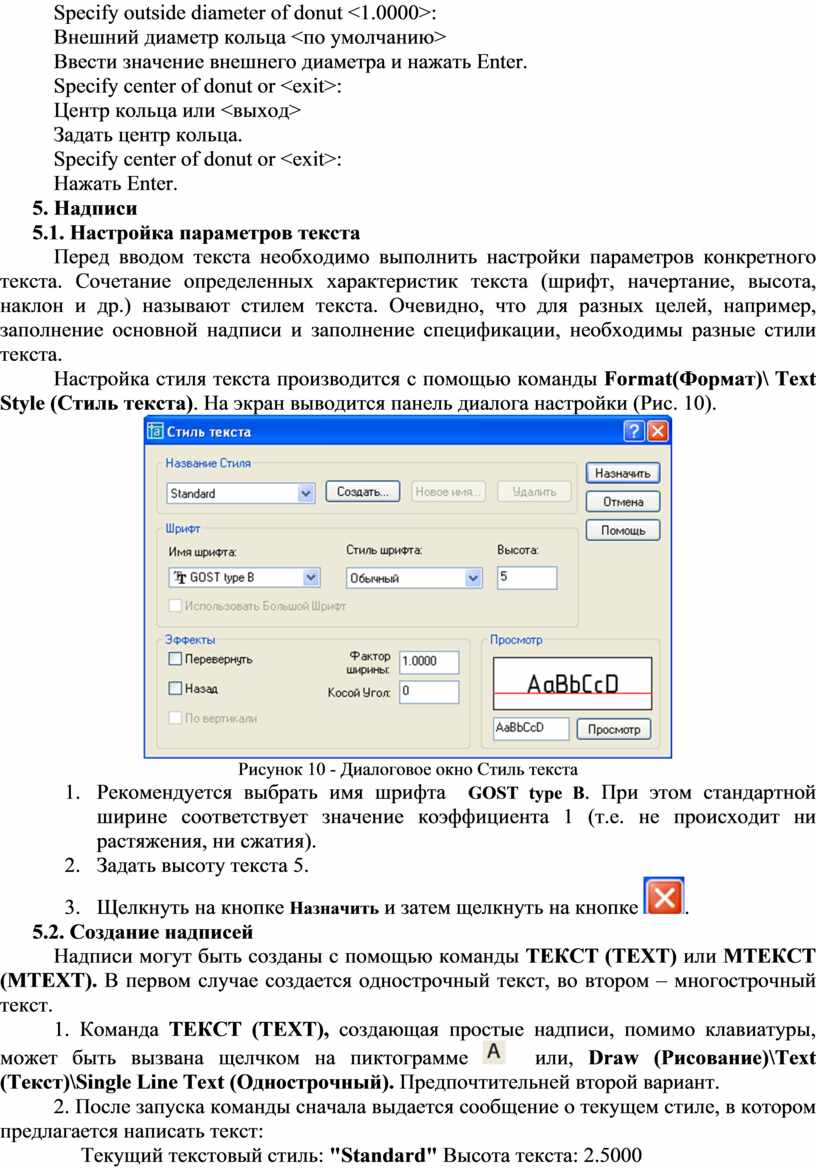Screen dimensions: 816x1169
Task: Click the heading "5.1. Настройка параметров текста"
Action: point(196,233)
